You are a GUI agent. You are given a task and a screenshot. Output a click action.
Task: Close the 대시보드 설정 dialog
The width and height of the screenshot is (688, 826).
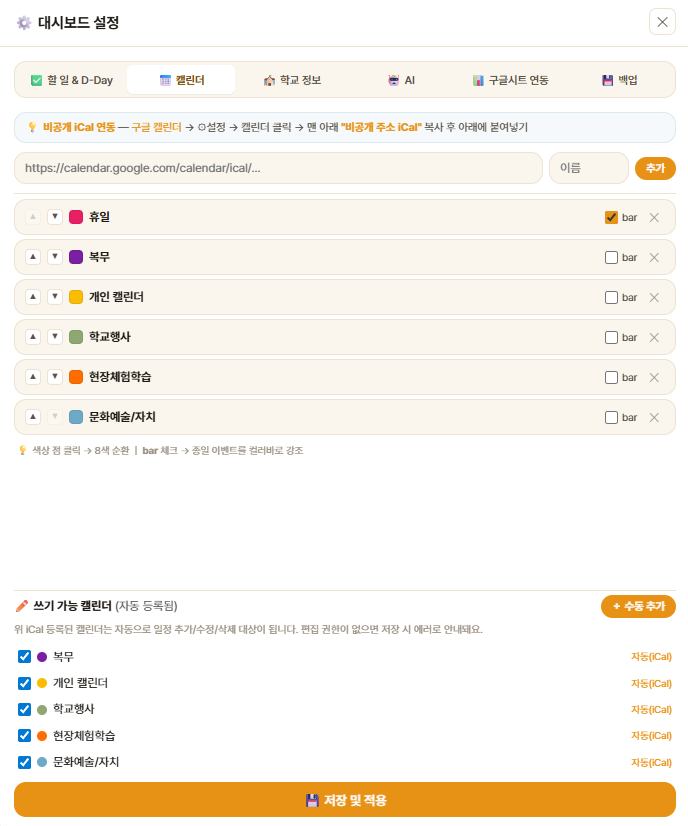pos(662,22)
